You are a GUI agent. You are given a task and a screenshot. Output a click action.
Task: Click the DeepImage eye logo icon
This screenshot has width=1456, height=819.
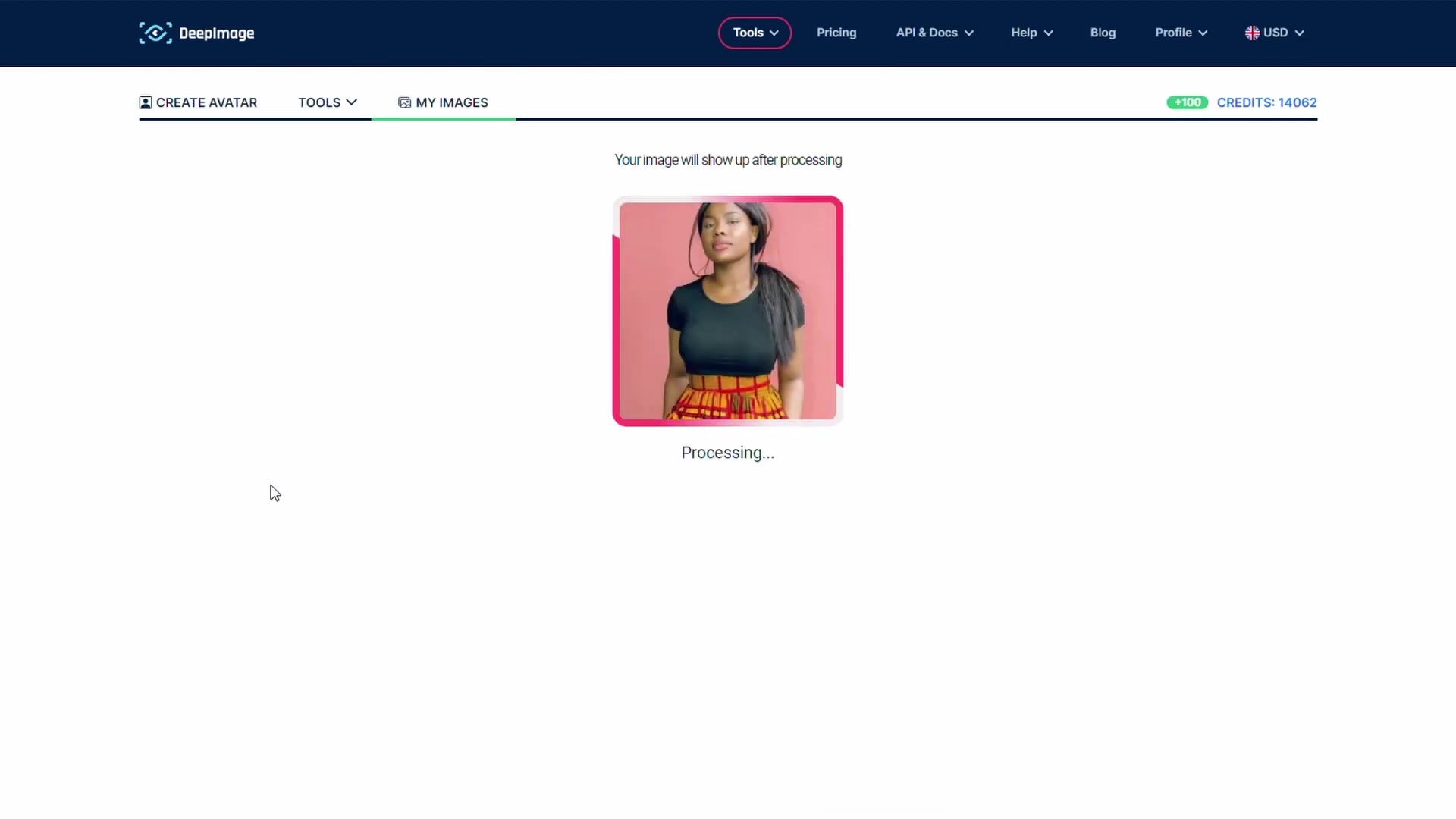coord(155,33)
